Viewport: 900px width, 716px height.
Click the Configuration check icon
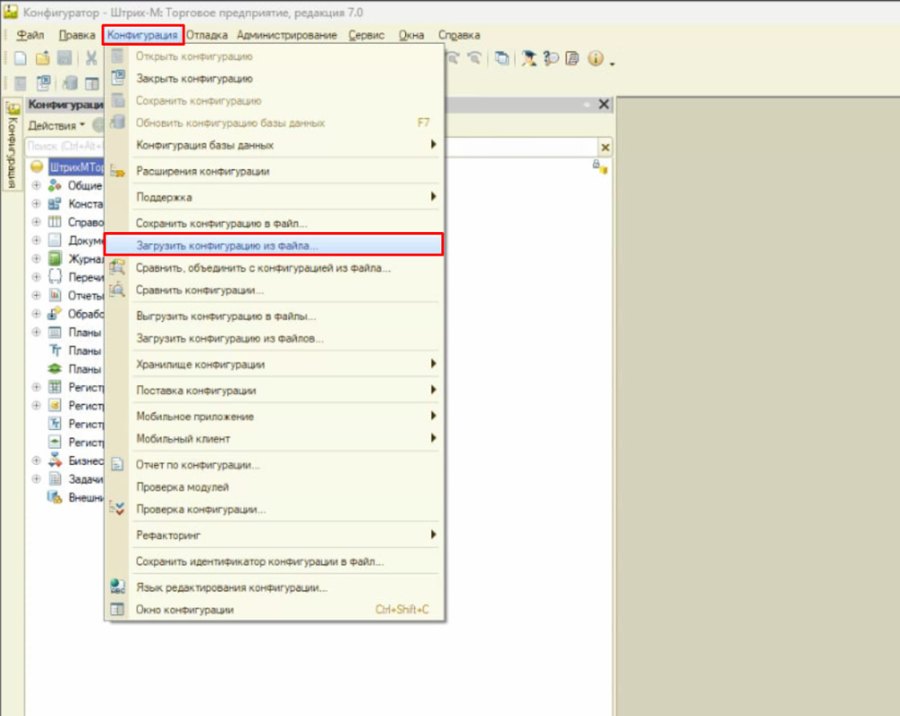[117, 509]
